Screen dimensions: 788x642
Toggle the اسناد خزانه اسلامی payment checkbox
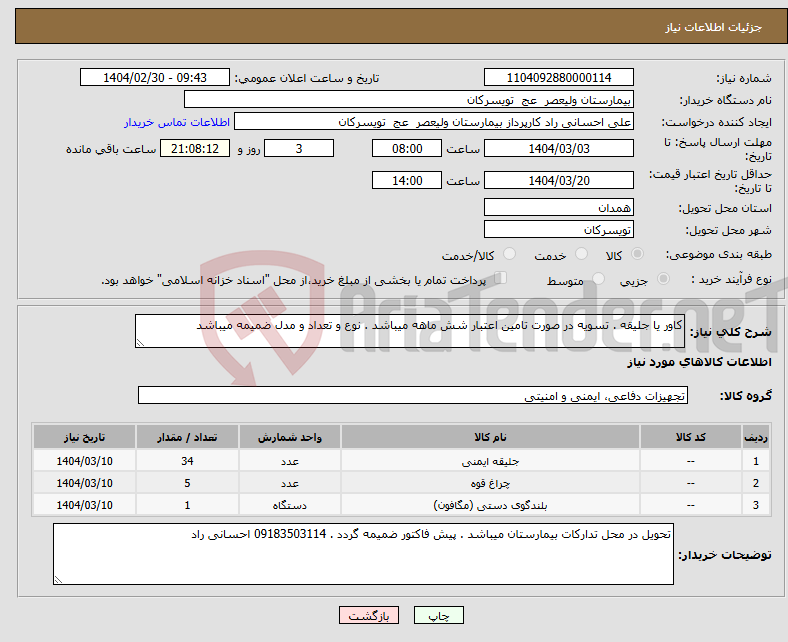[500, 278]
